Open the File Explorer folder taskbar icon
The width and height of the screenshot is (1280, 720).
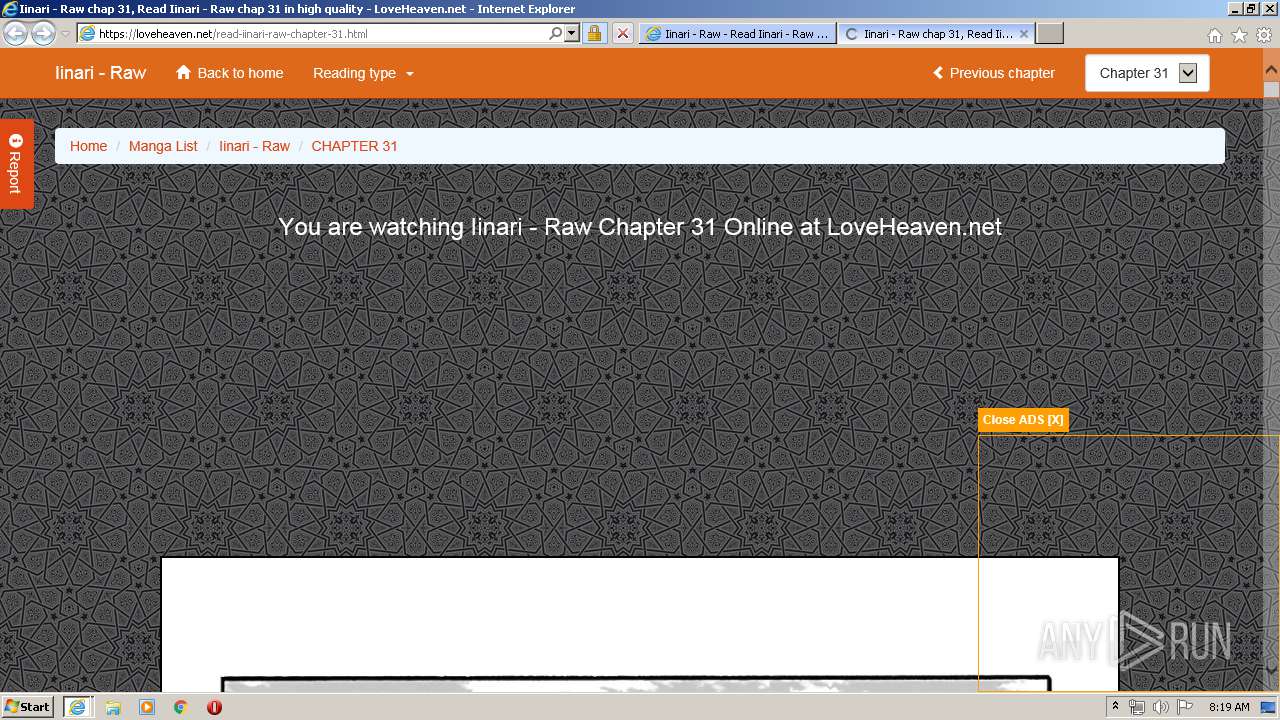click(x=113, y=707)
